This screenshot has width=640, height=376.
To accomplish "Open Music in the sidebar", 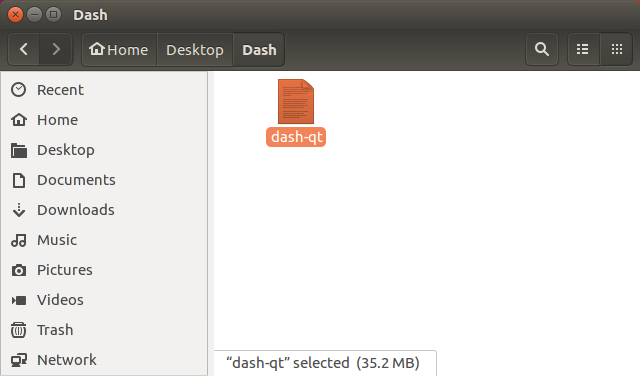I will point(104,240).
